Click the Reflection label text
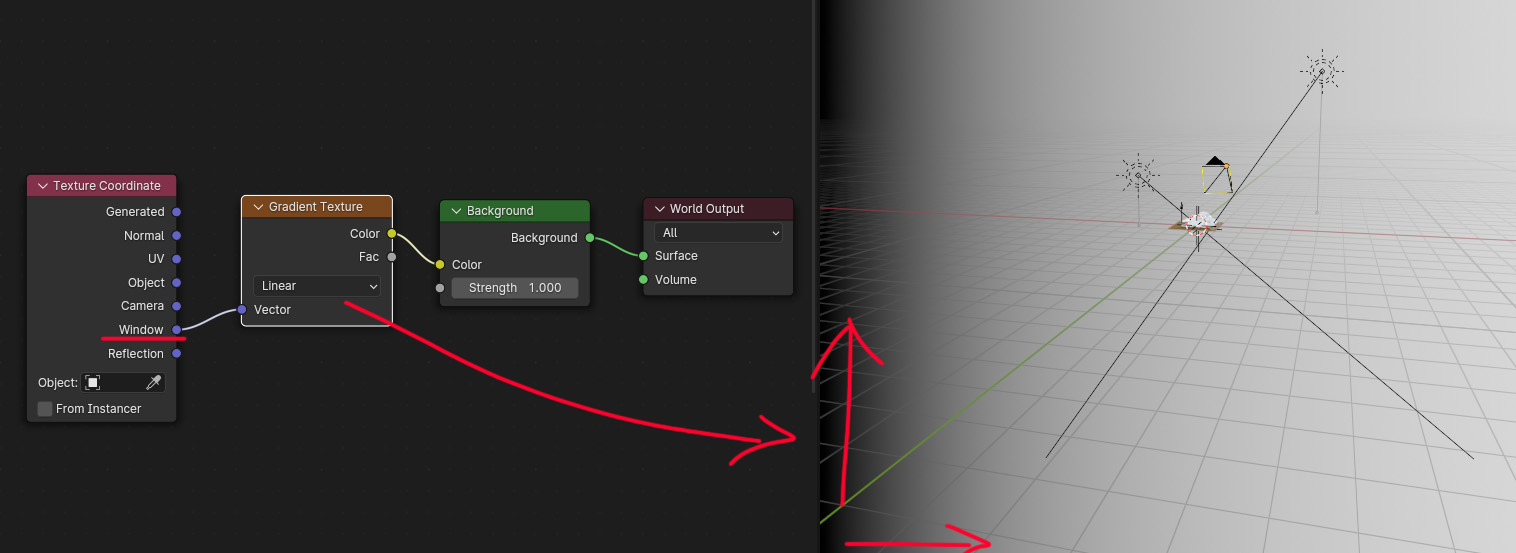The image size is (1516, 553). click(x=136, y=354)
